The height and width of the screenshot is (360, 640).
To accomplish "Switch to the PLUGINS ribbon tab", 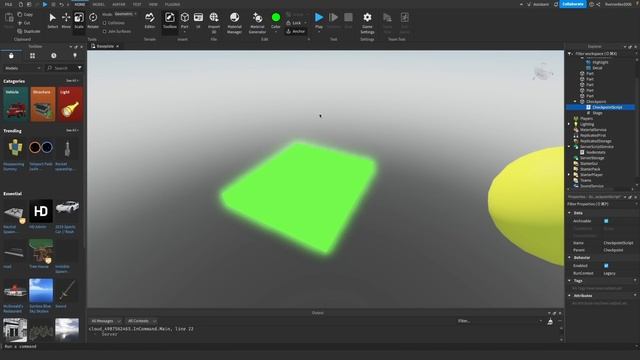I will tap(172, 4).
